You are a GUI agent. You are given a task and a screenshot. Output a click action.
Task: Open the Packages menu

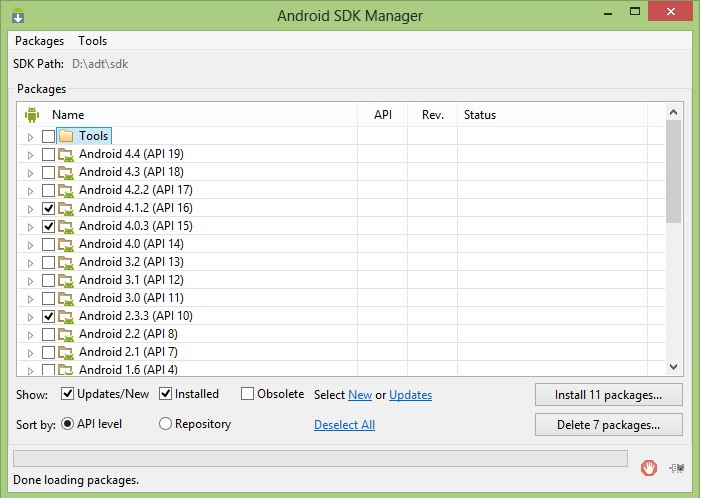click(x=39, y=41)
